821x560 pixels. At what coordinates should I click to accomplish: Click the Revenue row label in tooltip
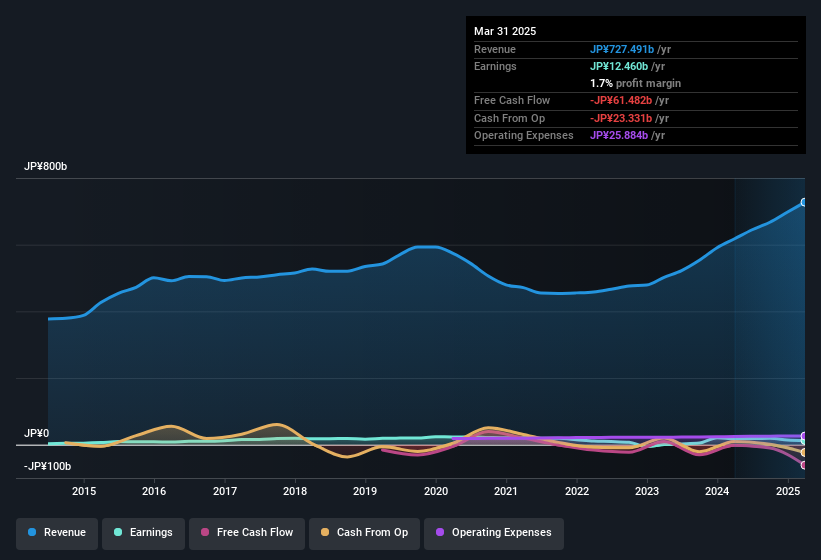coord(495,49)
